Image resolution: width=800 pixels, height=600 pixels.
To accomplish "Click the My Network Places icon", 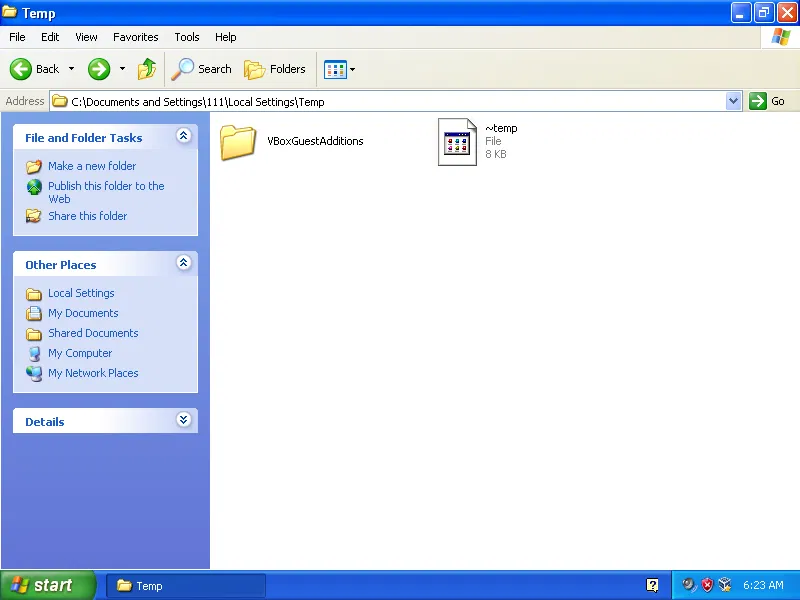I will [34, 373].
